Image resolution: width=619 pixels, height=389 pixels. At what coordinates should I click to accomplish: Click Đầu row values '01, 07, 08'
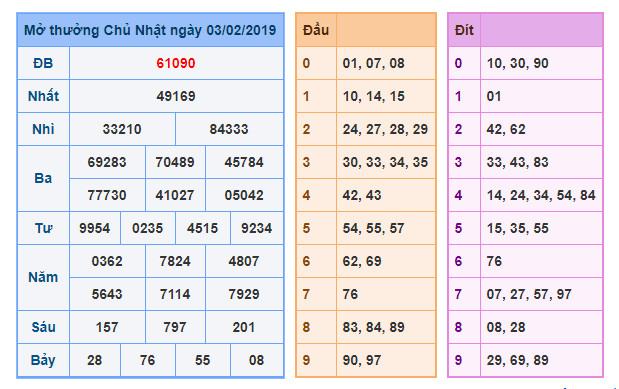point(373,63)
